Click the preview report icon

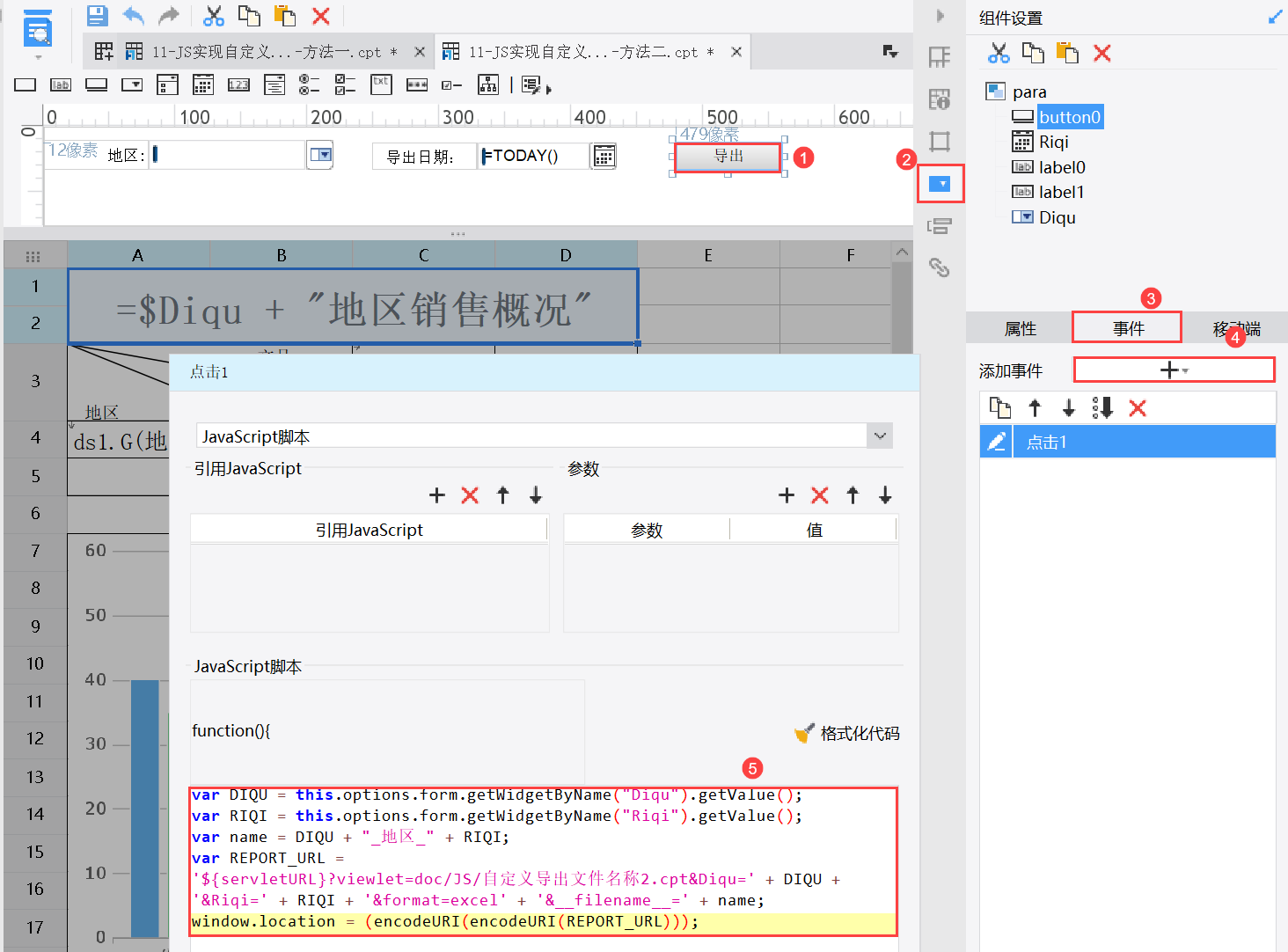[37, 30]
